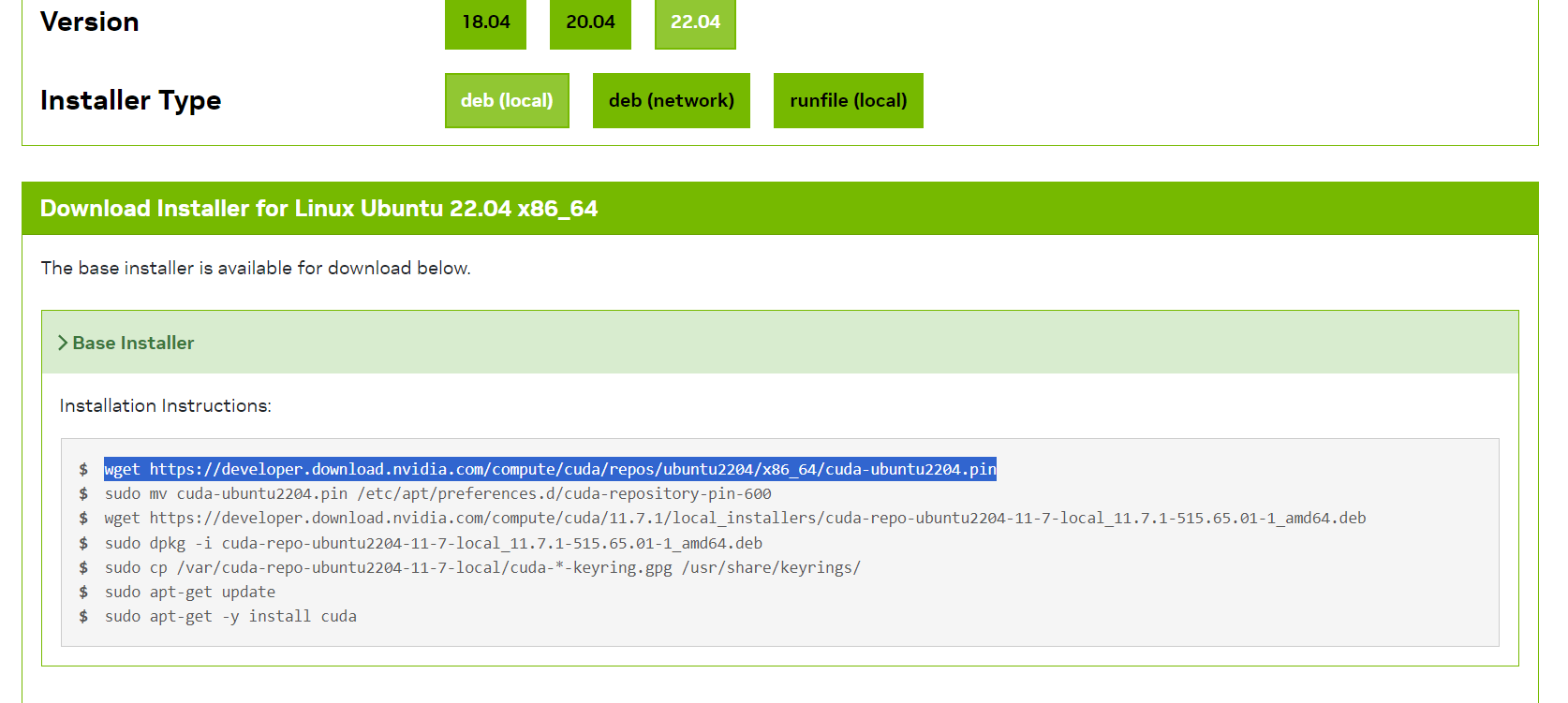
Task: Collapse the Base Installer chevron arrow
Action: pos(63,343)
